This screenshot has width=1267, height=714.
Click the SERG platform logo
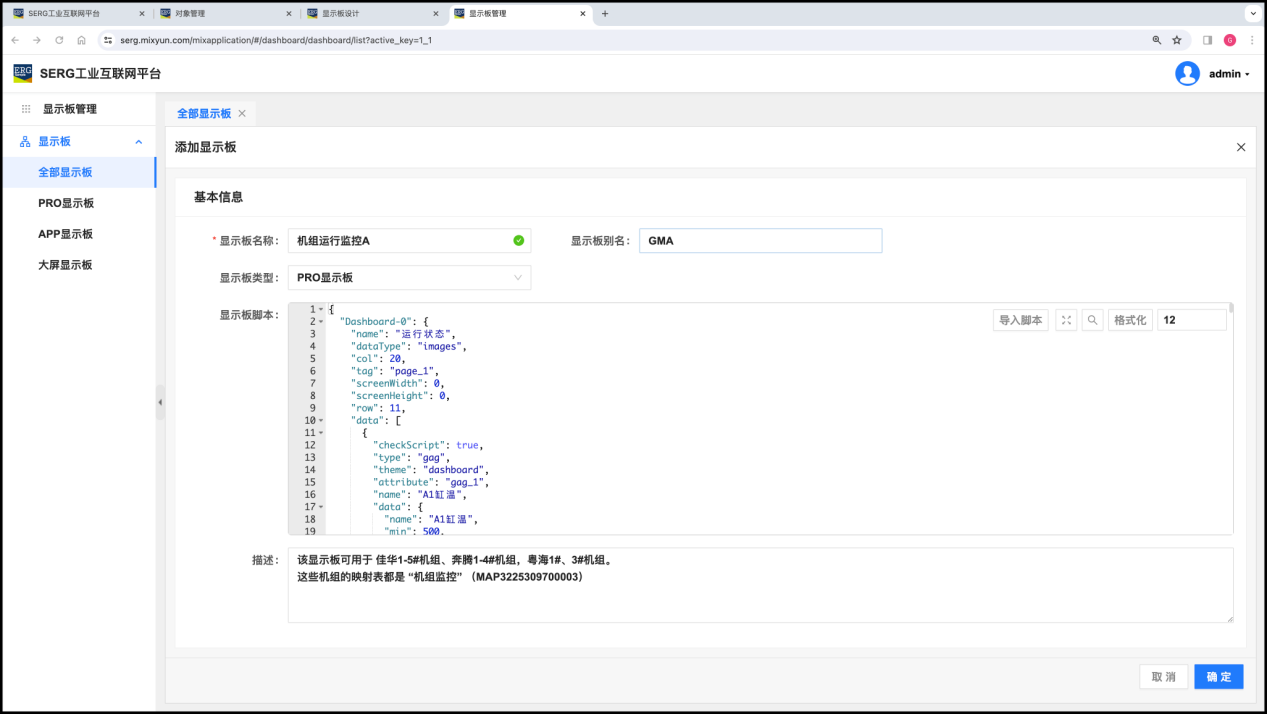[22, 73]
